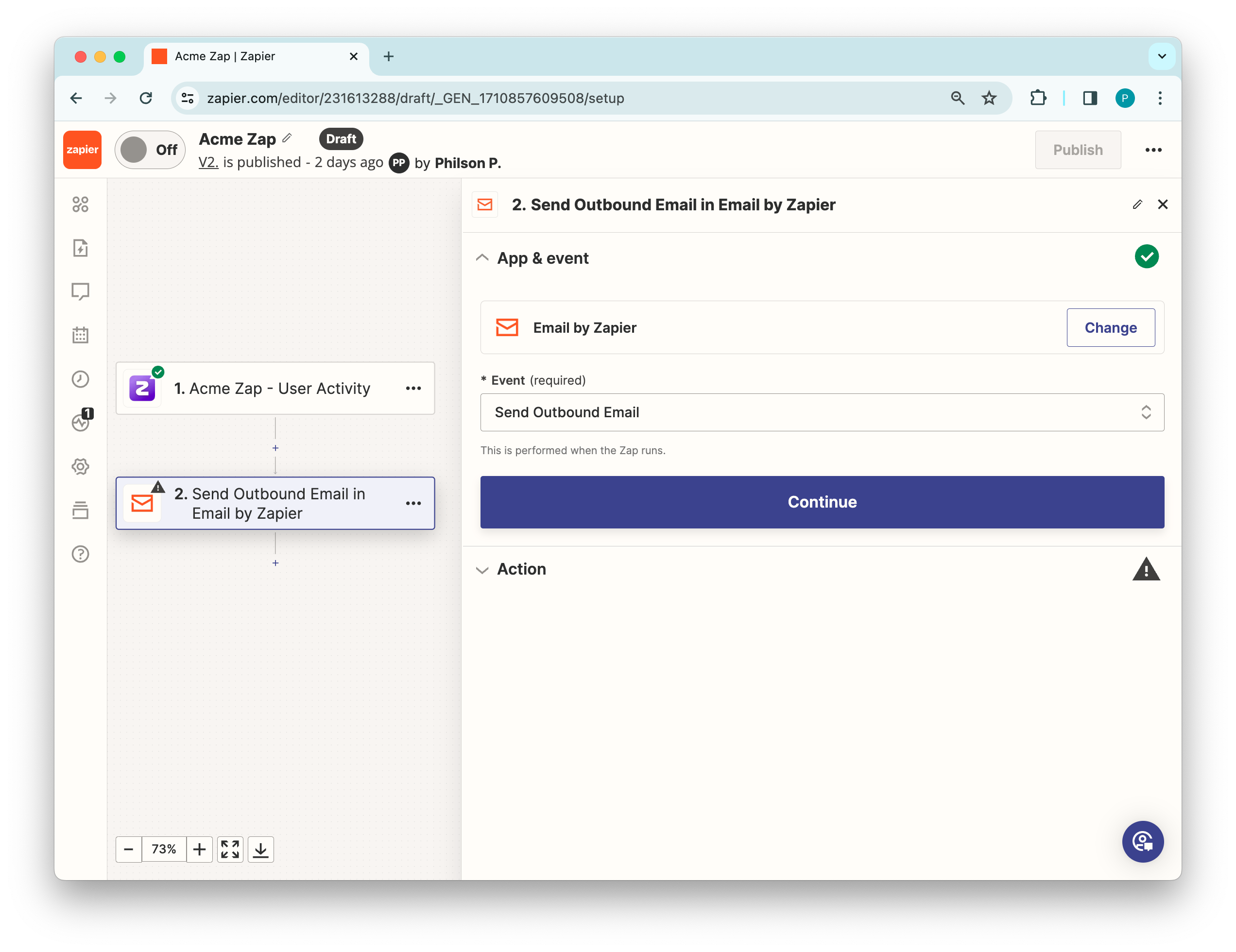
Task: Add a step after Send Outbound Email
Action: tap(275, 563)
